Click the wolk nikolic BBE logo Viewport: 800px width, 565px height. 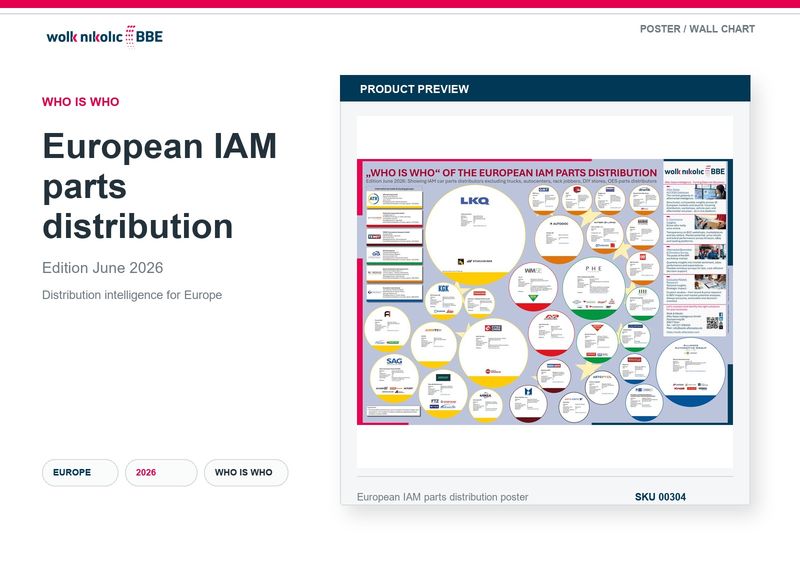click(105, 36)
